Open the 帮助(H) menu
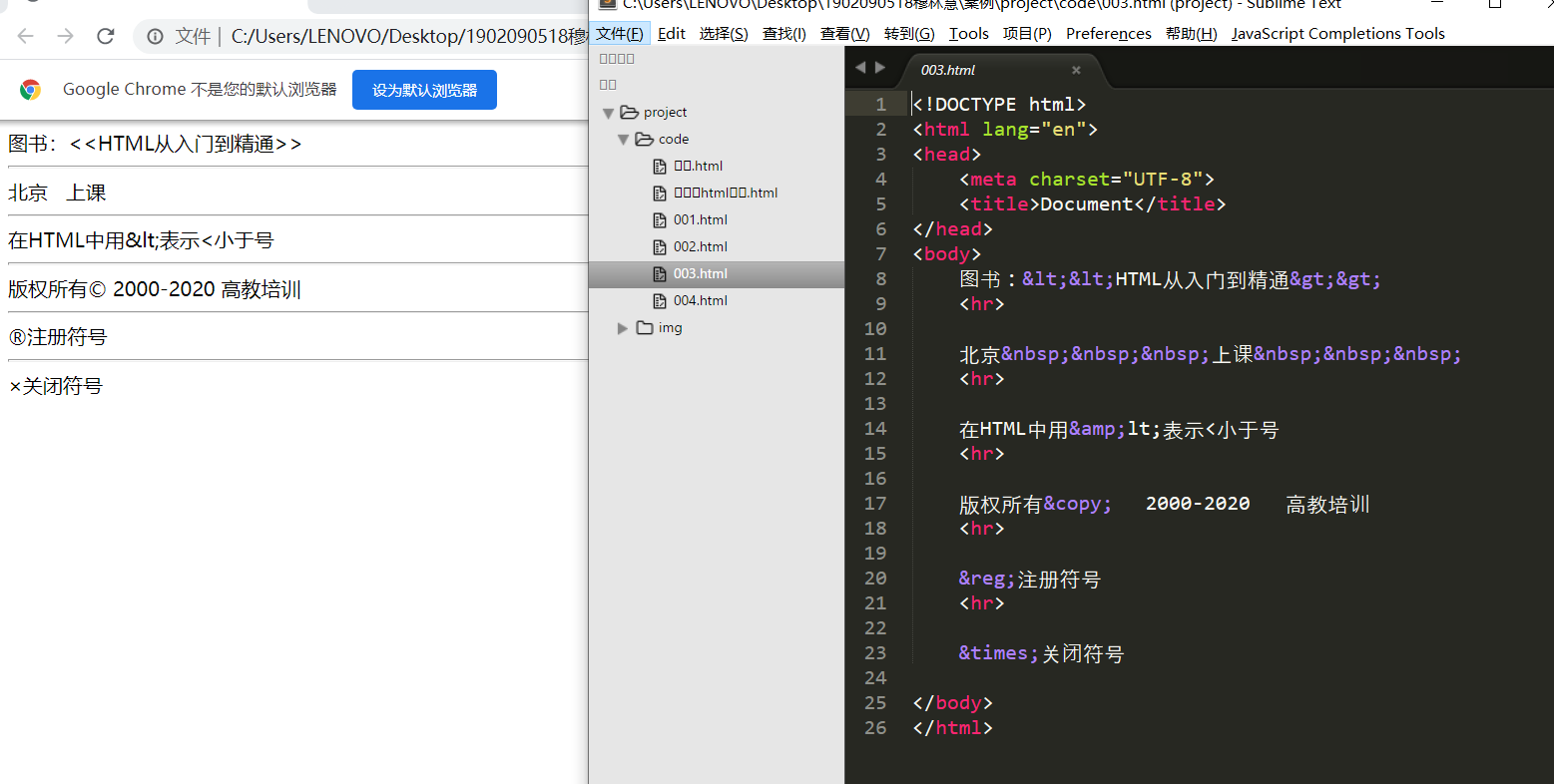Viewport: 1554px width, 784px height. 1192,33
